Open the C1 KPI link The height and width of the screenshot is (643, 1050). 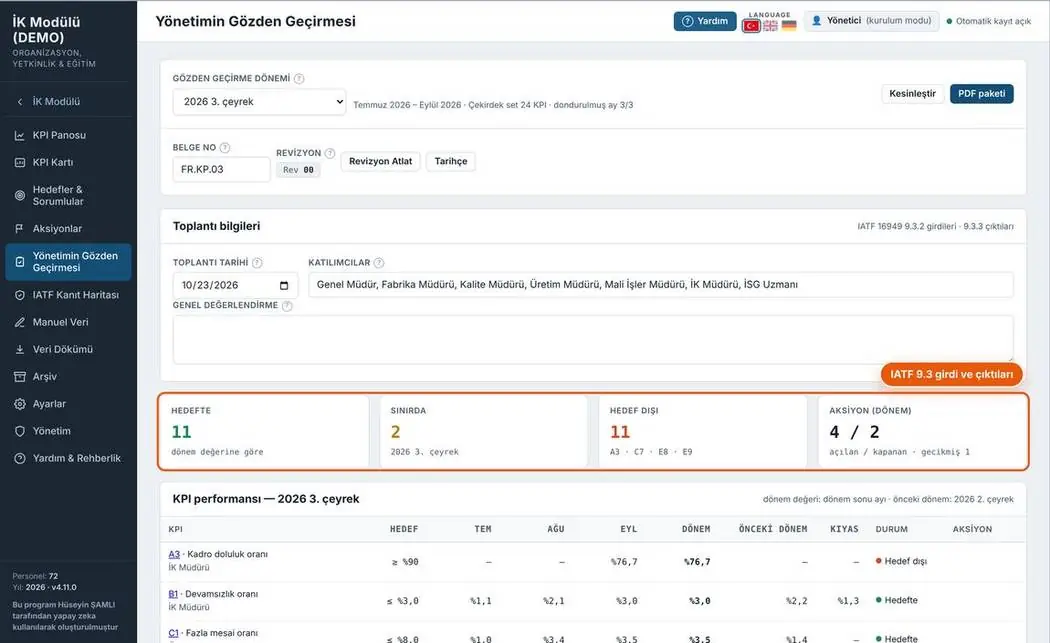[x=173, y=633]
